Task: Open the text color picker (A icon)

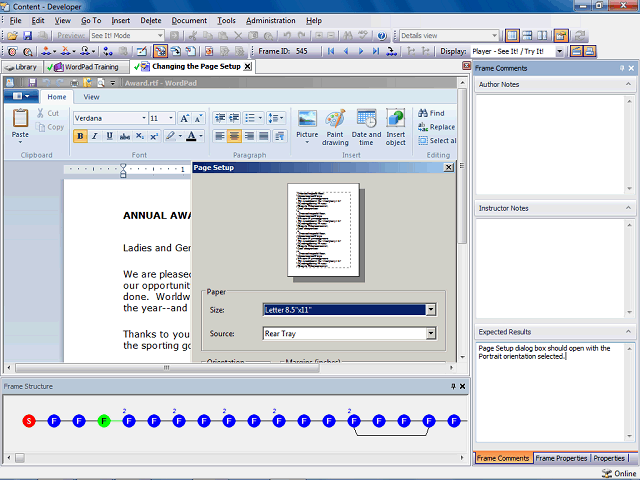Action: tap(191, 136)
